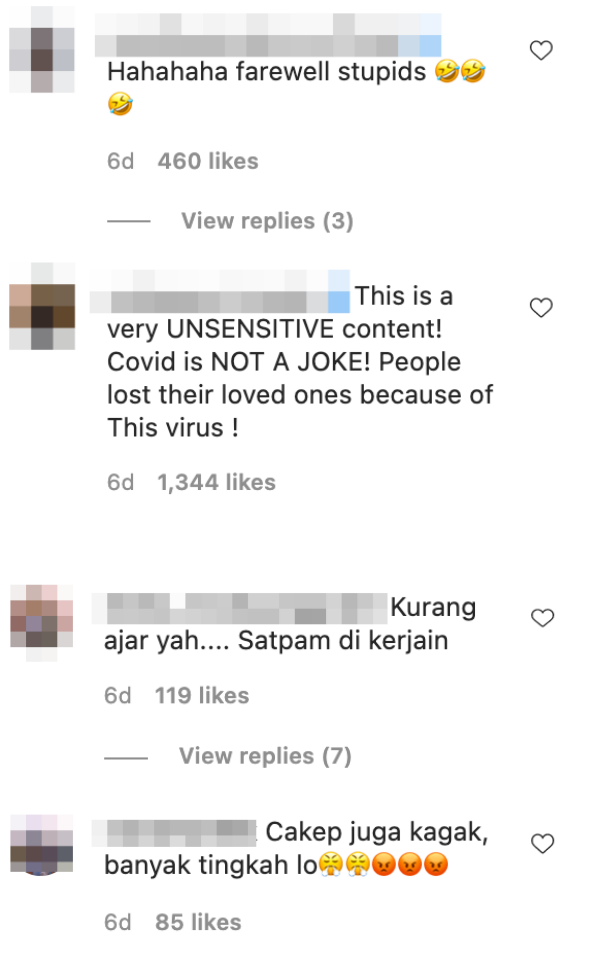This screenshot has width=600, height=954.
Task: View the 119 likes list
Action: (202, 695)
